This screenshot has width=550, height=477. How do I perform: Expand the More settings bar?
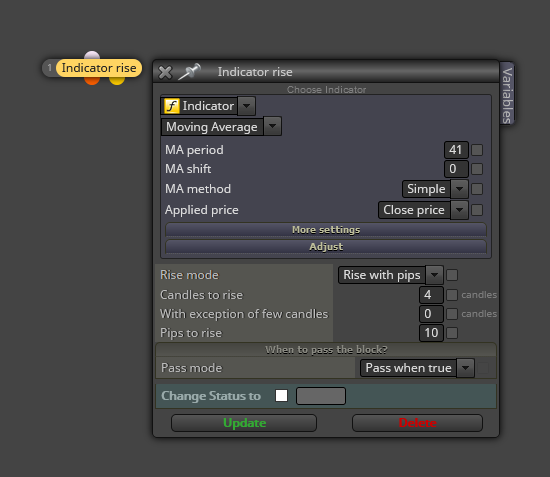coord(326,230)
